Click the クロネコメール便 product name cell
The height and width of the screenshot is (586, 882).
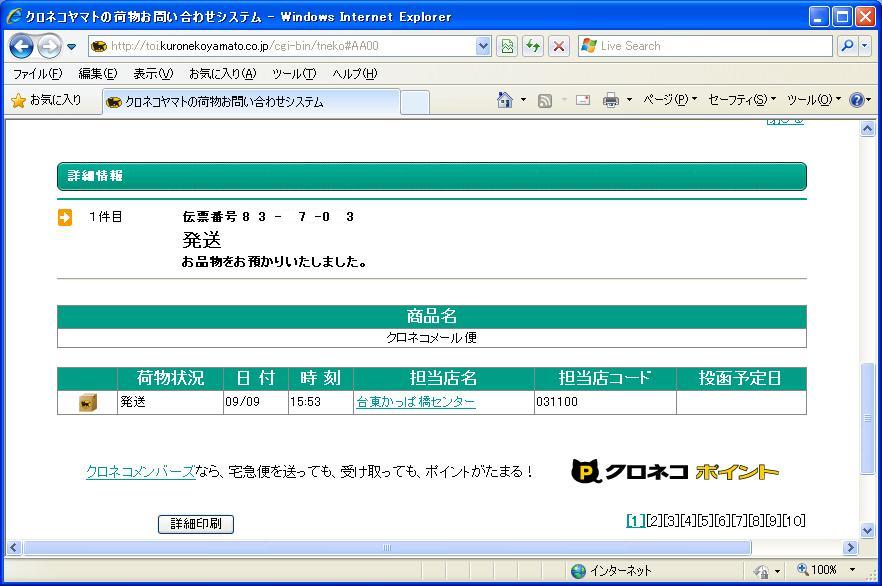click(431, 338)
